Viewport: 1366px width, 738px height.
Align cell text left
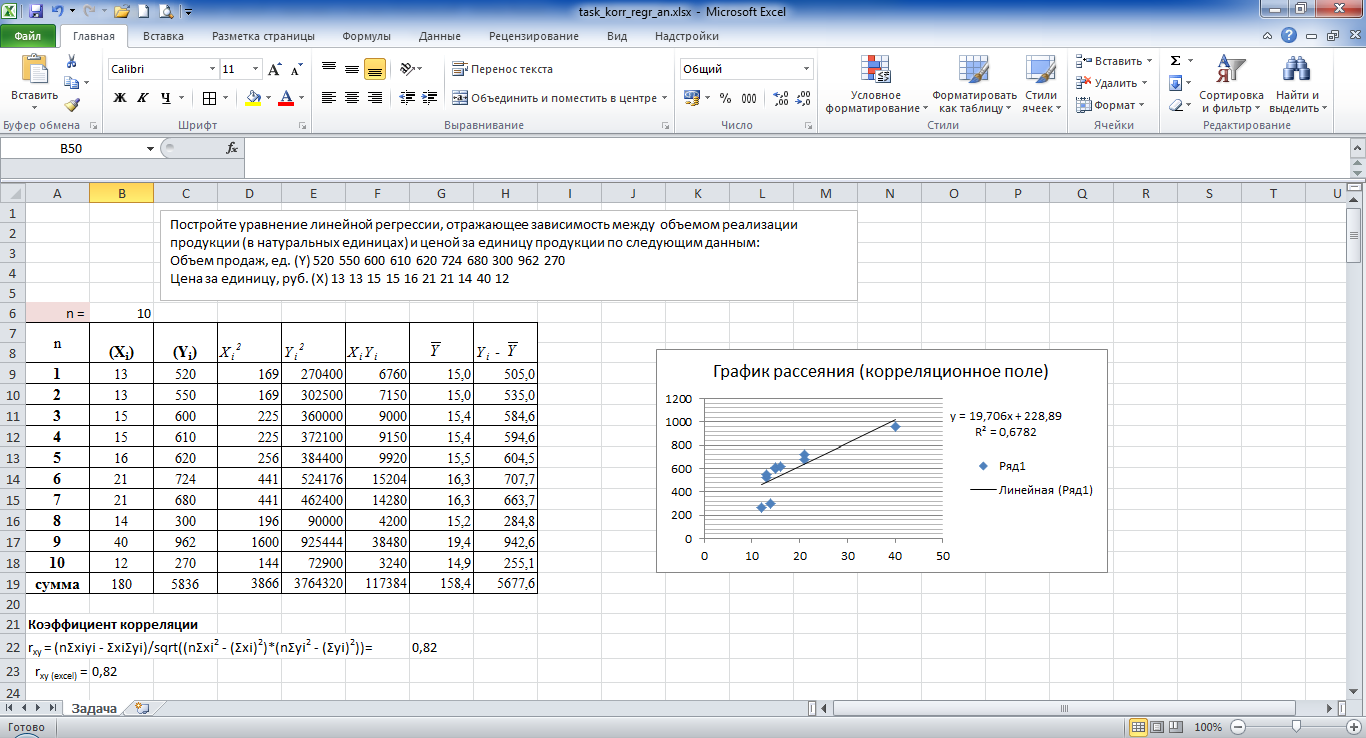tap(329, 98)
